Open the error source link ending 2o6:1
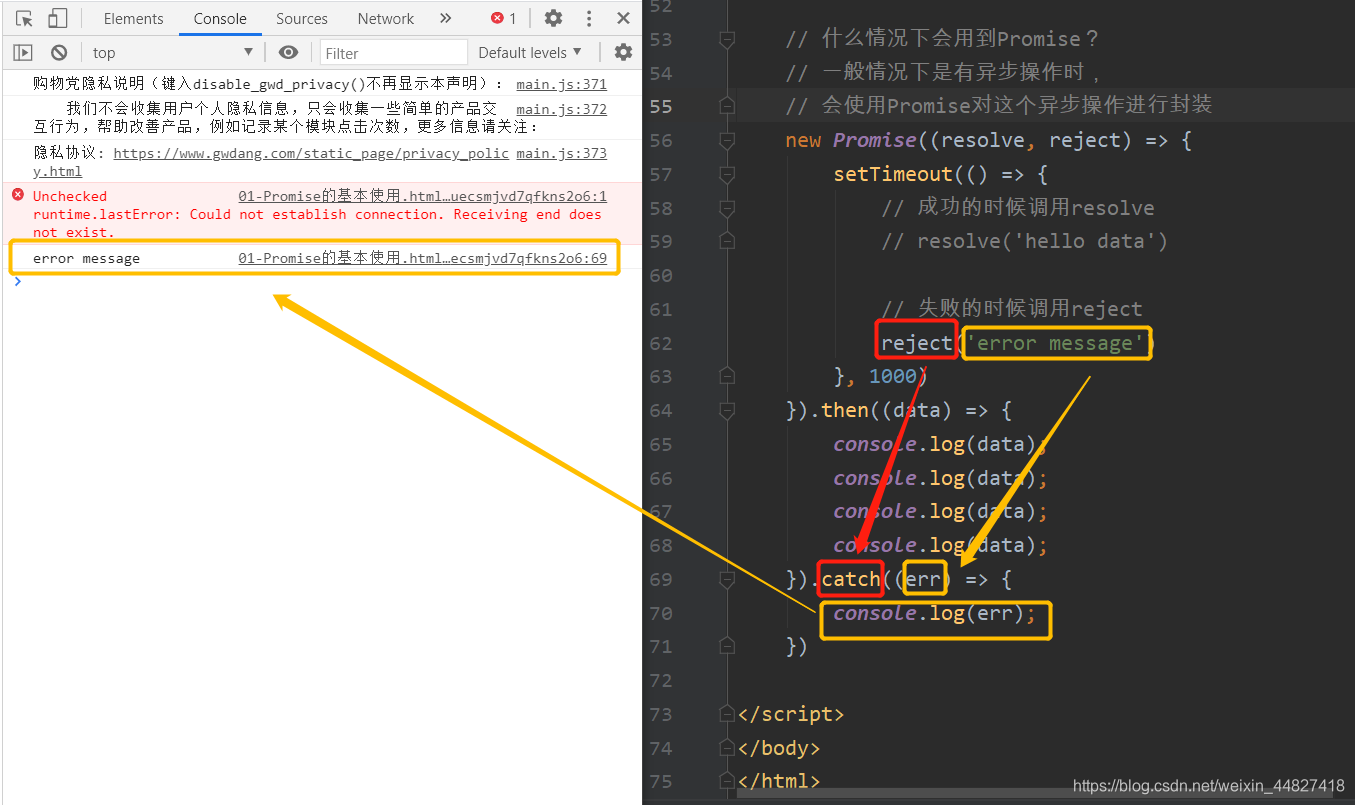The image size is (1355, 805). point(422,196)
